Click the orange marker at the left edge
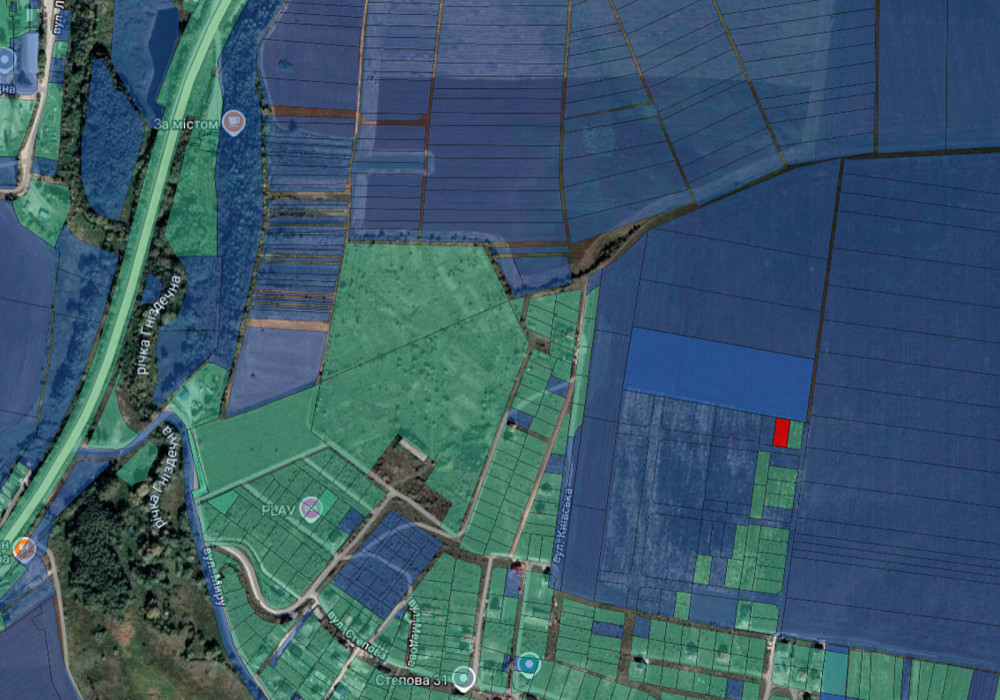 pyautogui.click(x=24, y=549)
